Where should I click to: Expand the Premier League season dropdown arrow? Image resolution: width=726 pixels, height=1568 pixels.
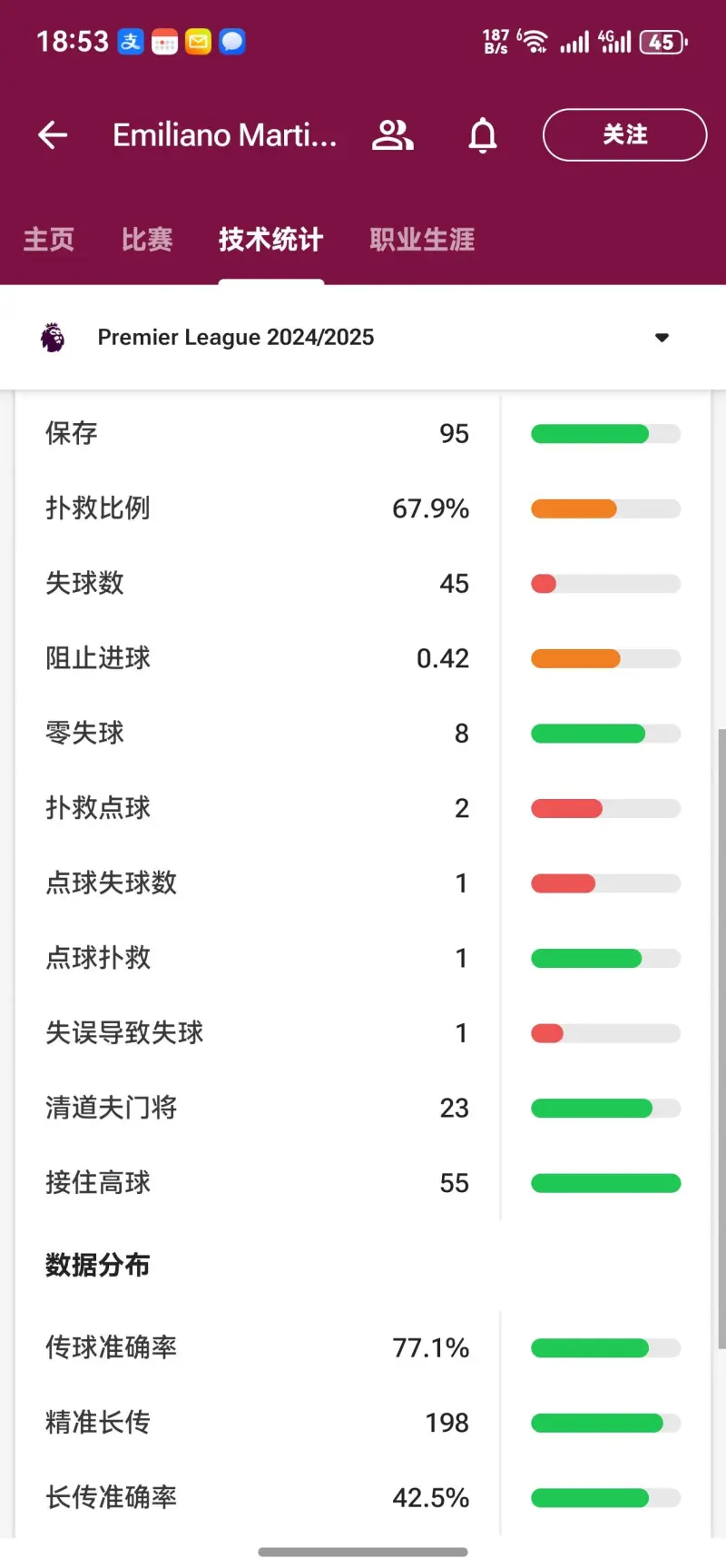coord(662,338)
